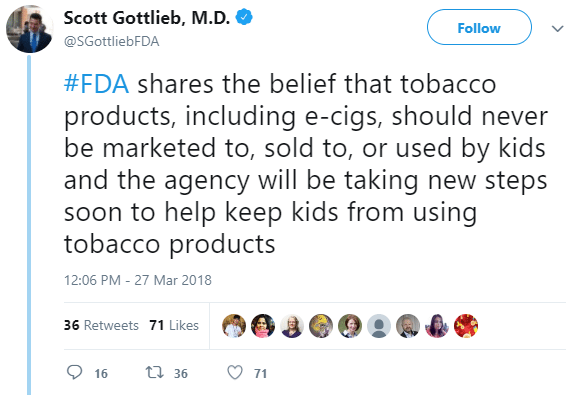Click the retweet arrows icon
The height and width of the screenshot is (395, 583).
[x=154, y=372]
